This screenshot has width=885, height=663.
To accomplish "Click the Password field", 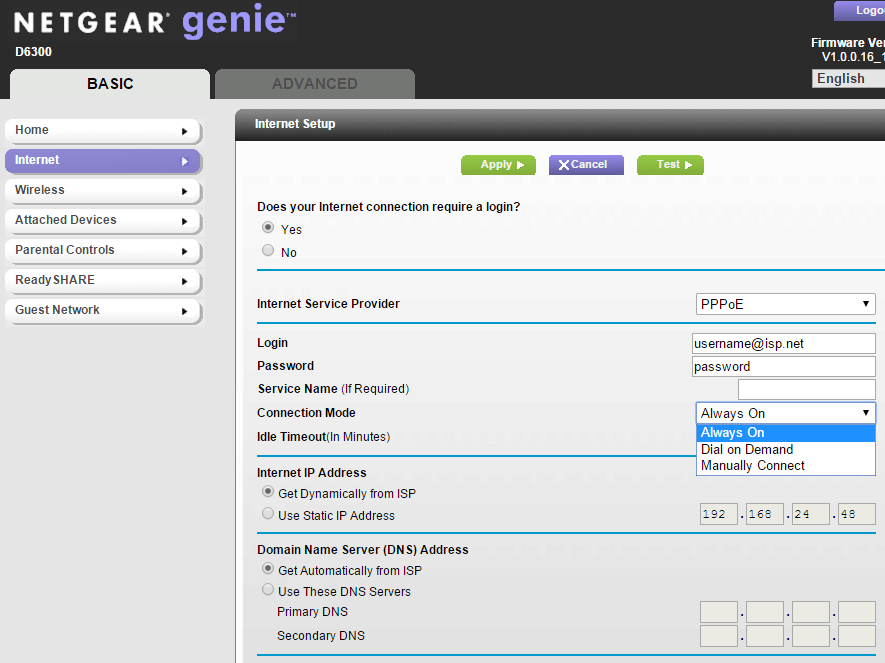I will click(x=783, y=367).
